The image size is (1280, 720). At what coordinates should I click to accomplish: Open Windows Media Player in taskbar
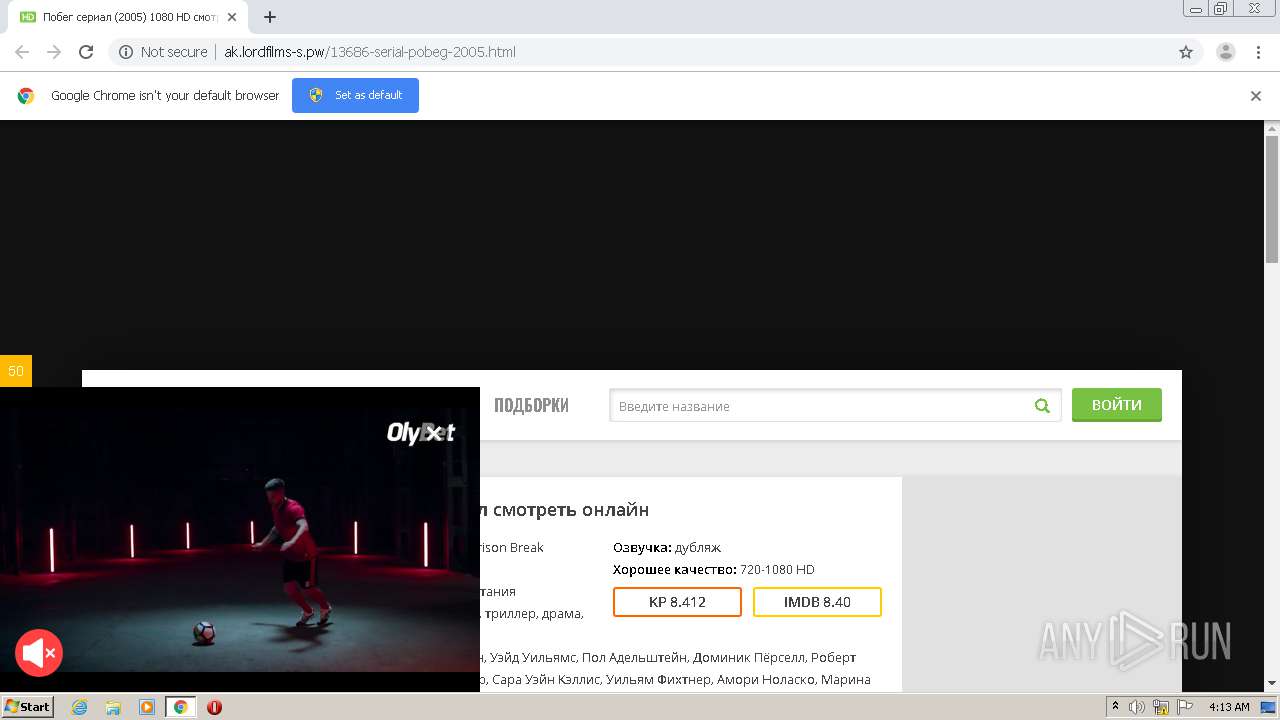pos(147,707)
